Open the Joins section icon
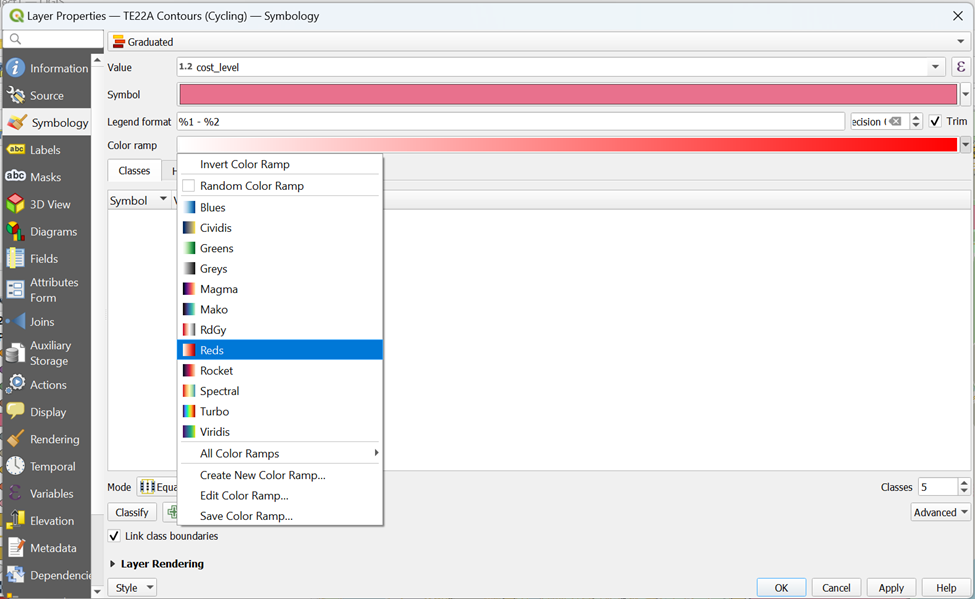This screenshot has height=599, width=975. pyautogui.click(x=16, y=322)
